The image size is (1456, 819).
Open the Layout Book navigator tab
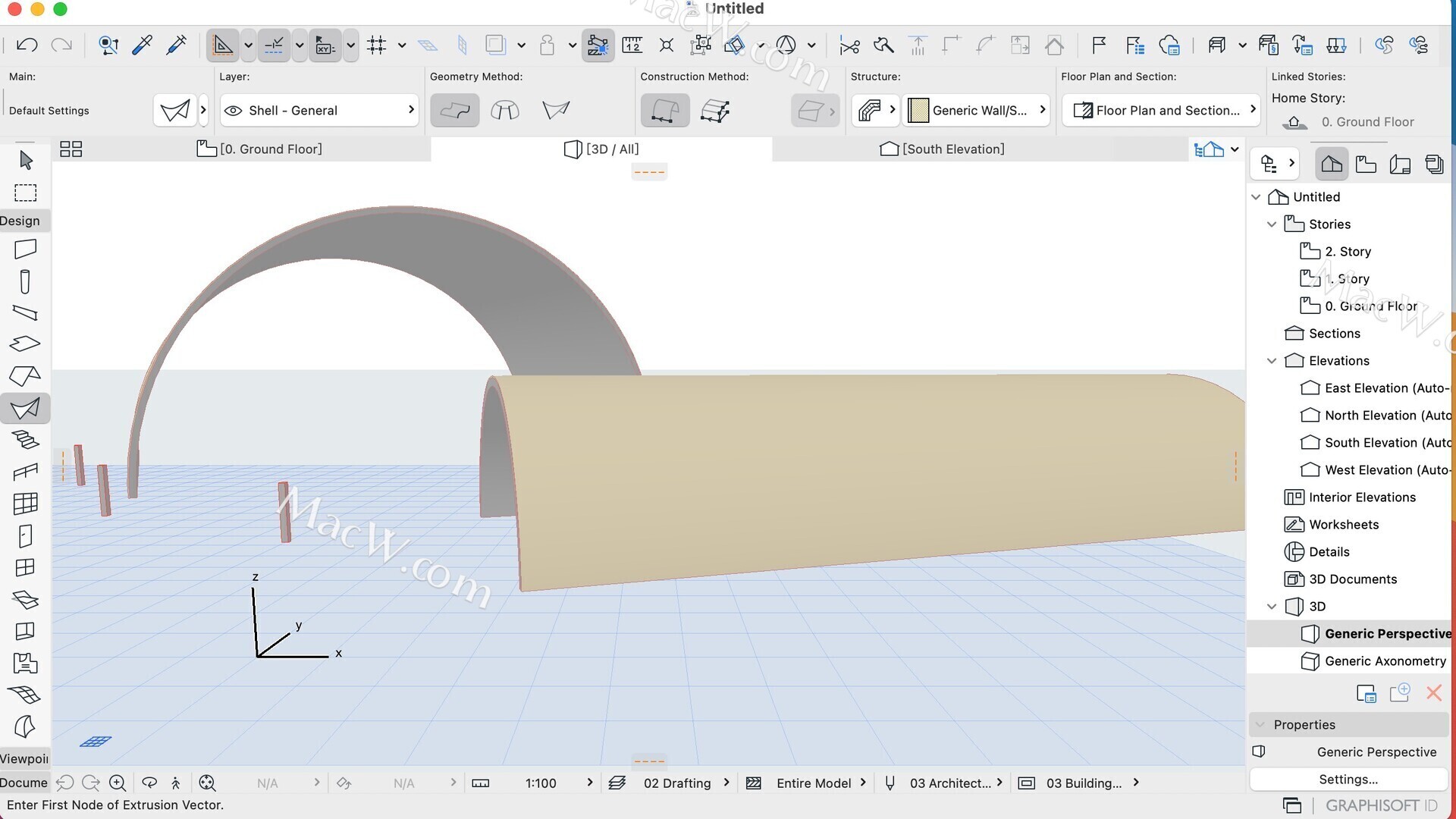click(1400, 164)
